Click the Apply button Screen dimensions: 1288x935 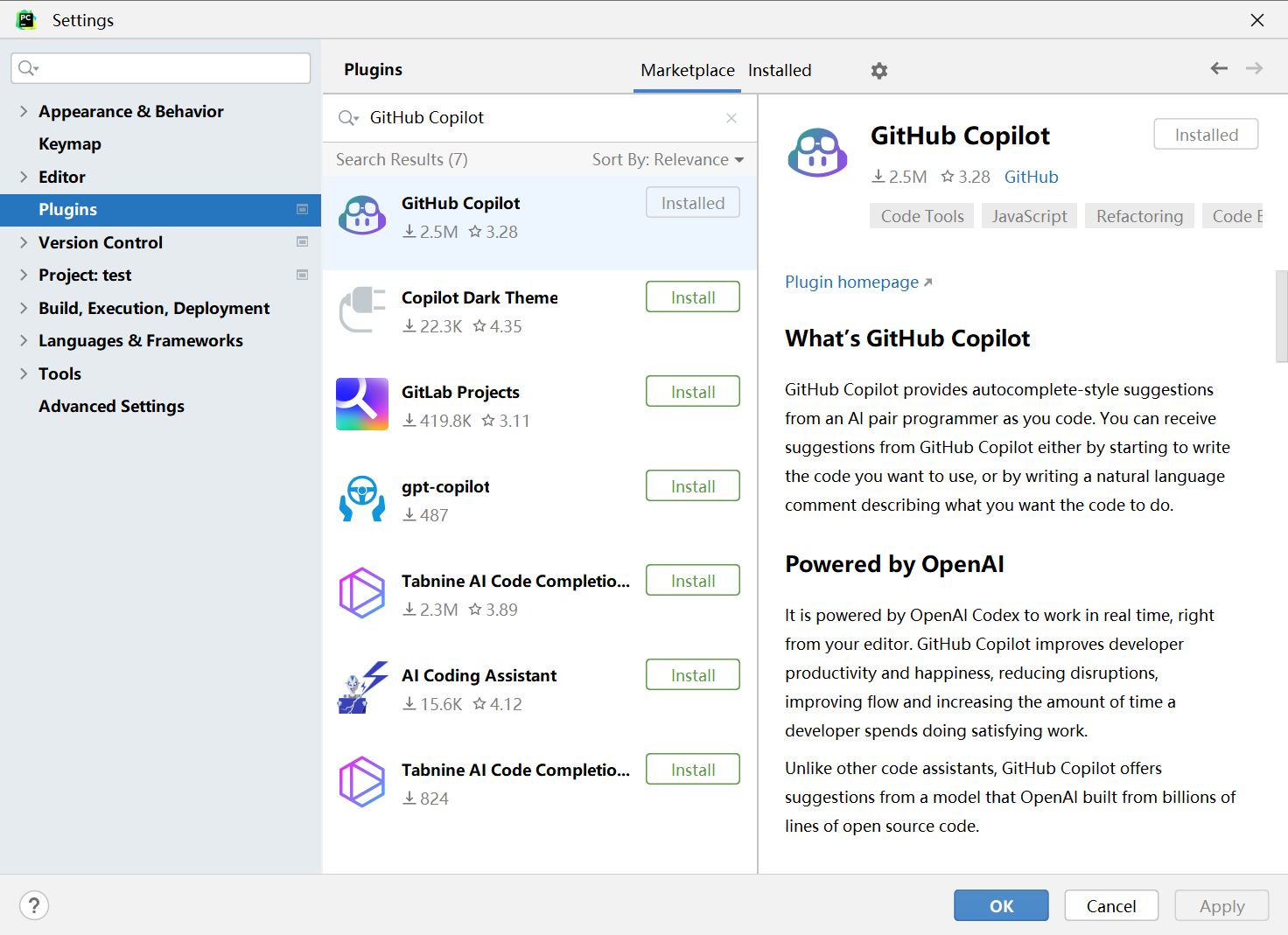tap(1221, 906)
